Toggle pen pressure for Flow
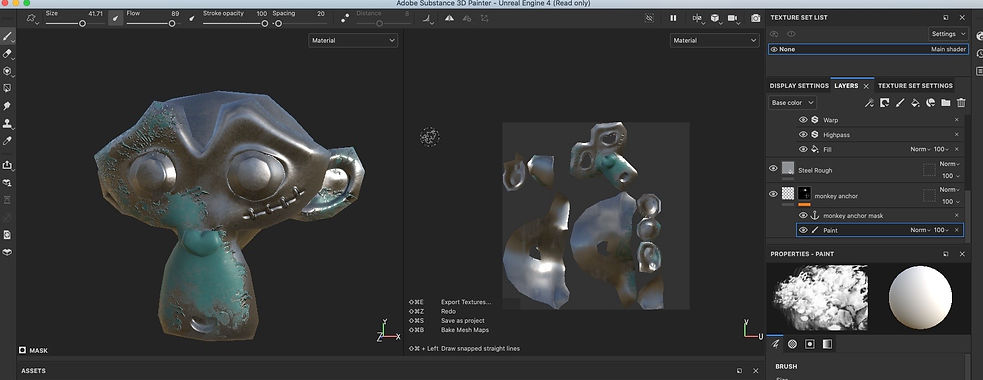Screen dimensions: 983x380 193,19
